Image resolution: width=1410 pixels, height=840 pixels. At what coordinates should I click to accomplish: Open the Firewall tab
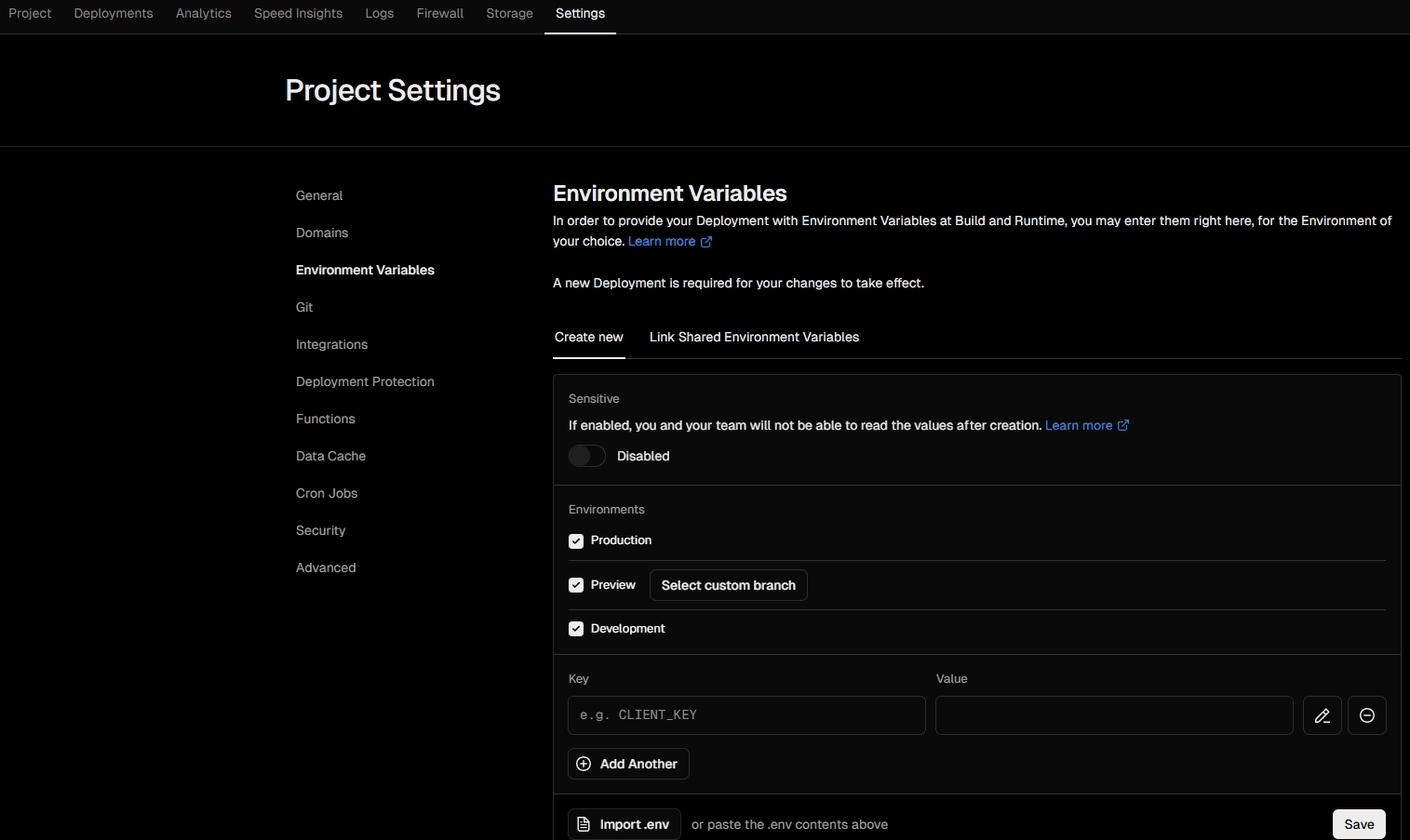tap(440, 13)
